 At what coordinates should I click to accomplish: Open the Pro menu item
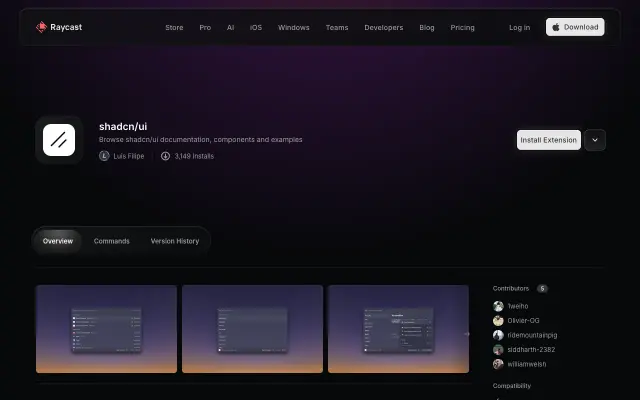pos(205,28)
